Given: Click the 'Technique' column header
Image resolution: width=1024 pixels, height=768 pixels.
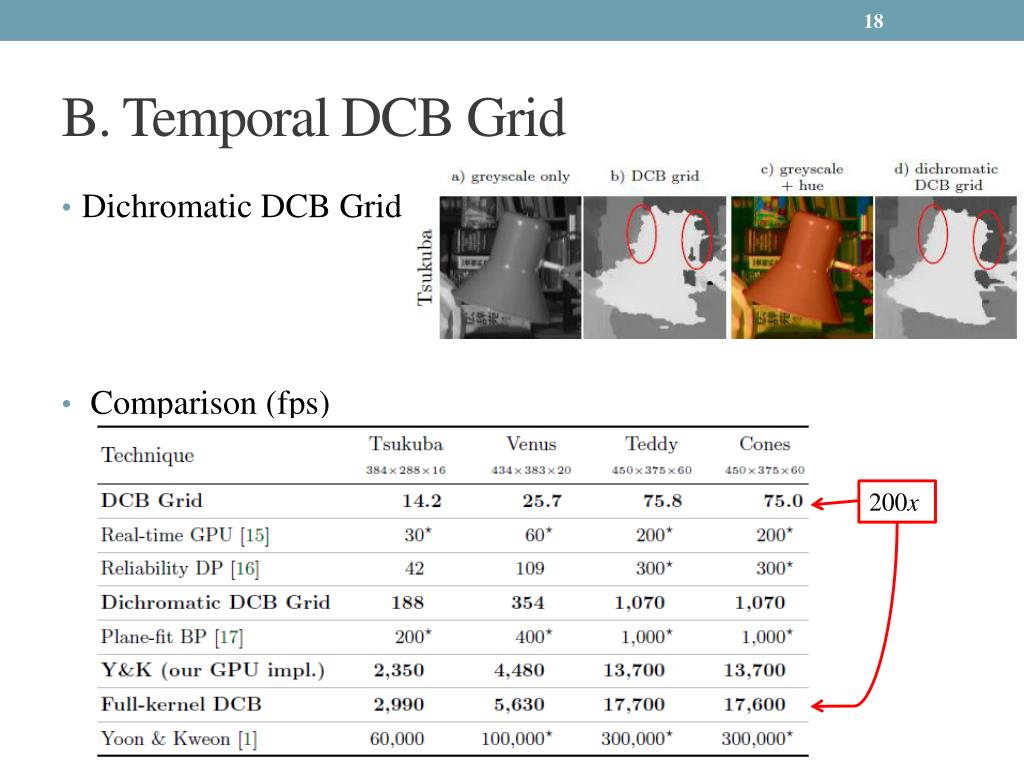Looking at the screenshot, I should [x=148, y=455].
